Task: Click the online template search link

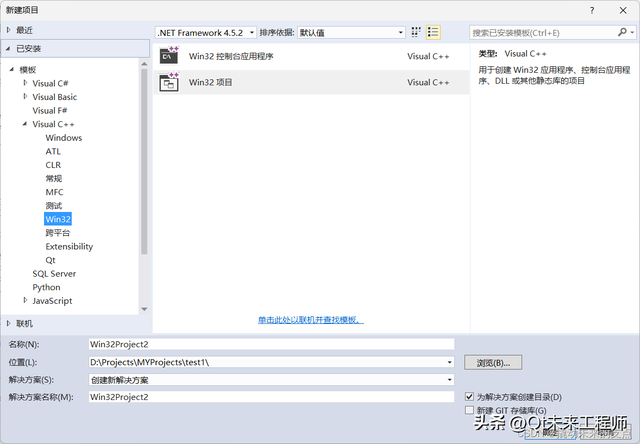Action: click(311, 320)
